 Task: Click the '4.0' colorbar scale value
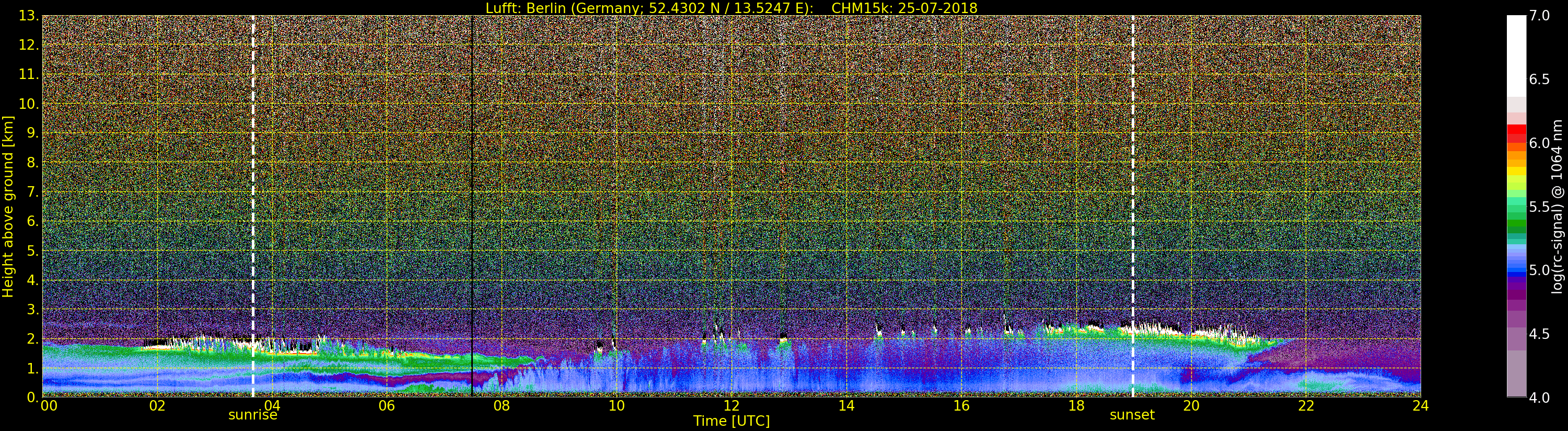1539,398
